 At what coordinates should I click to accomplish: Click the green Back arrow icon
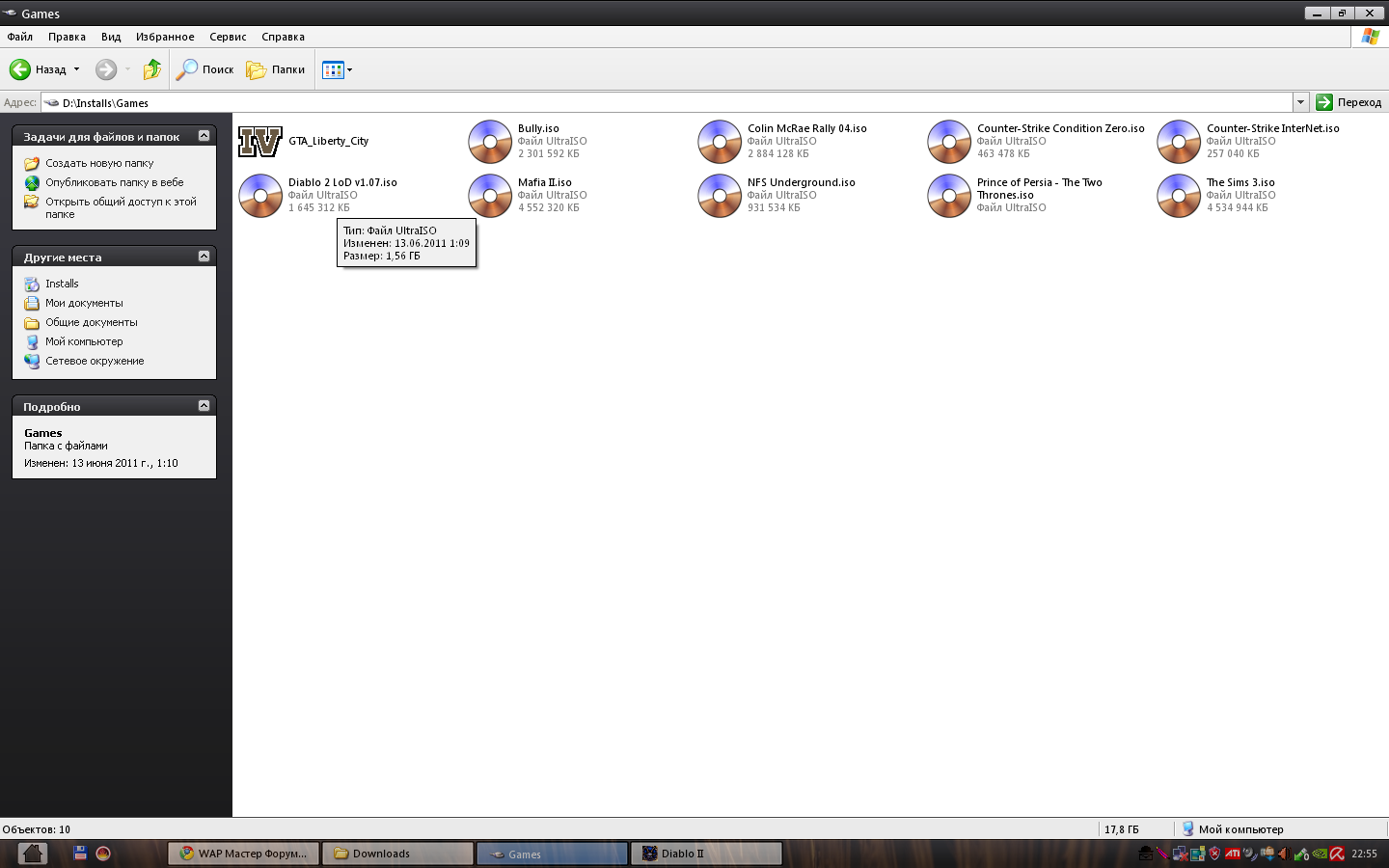20,69
